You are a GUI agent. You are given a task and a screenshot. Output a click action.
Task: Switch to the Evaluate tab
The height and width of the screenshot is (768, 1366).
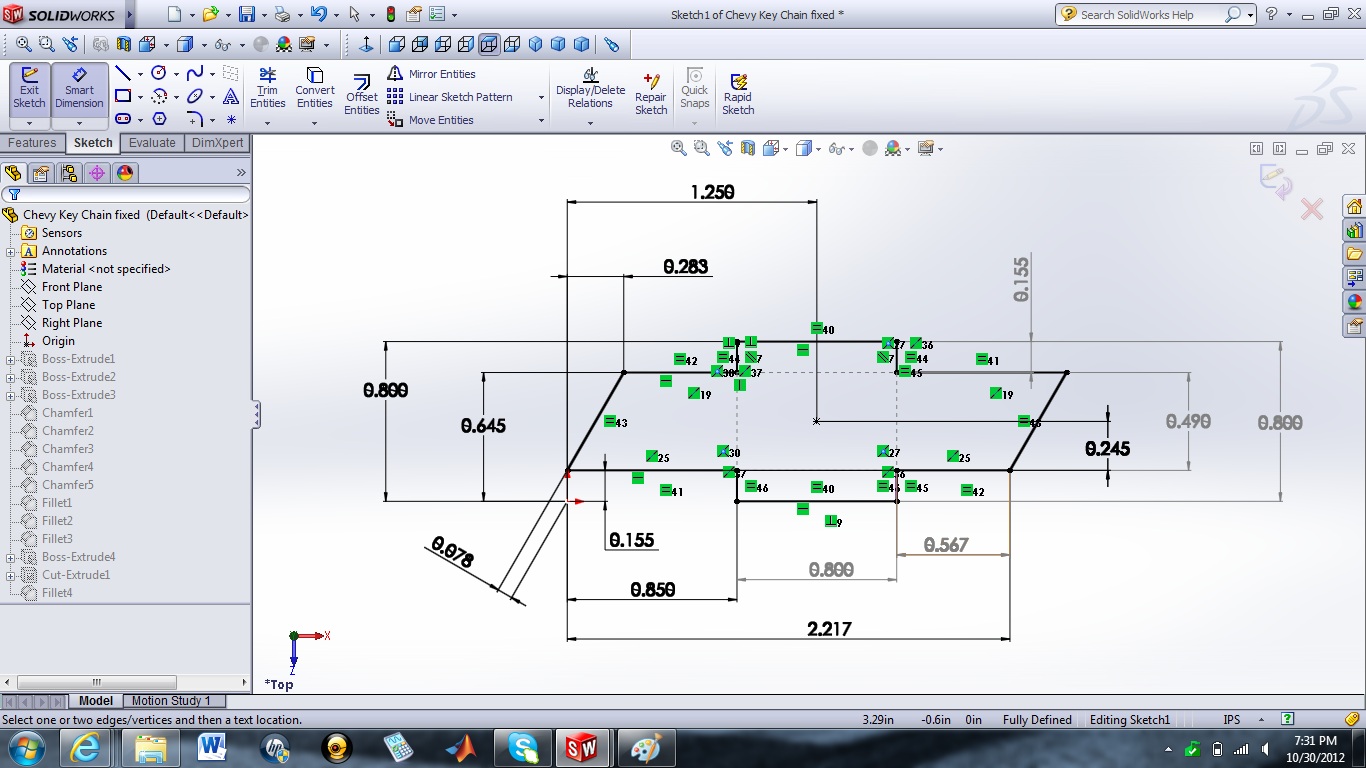click(152, 142)
